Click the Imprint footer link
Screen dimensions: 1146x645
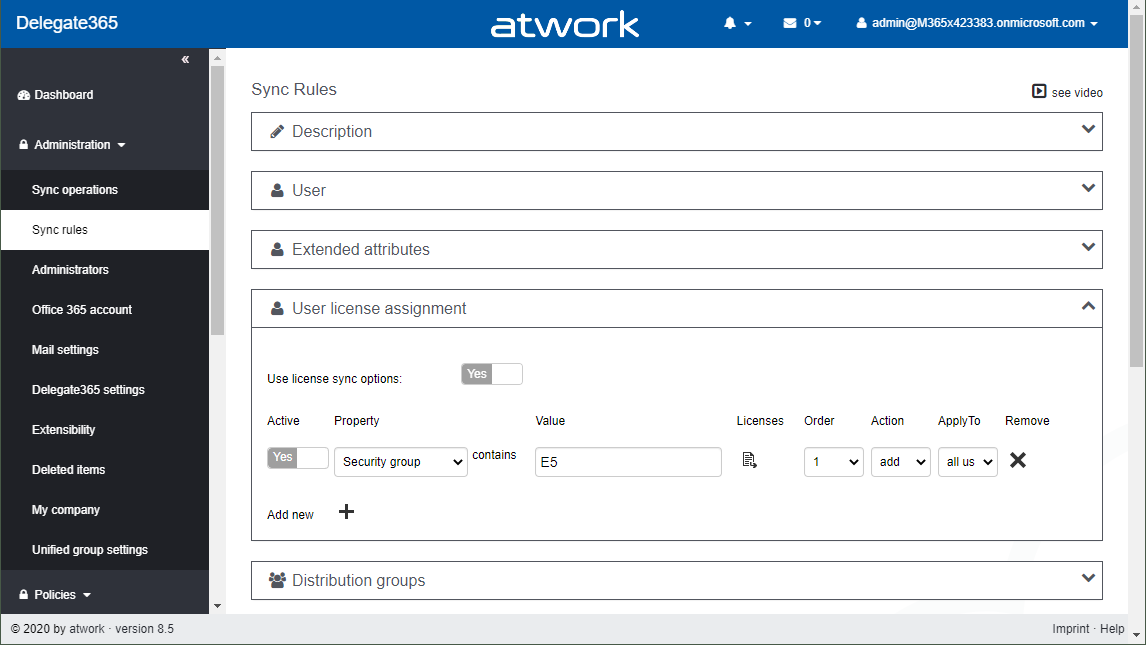tap(1070, 629)
